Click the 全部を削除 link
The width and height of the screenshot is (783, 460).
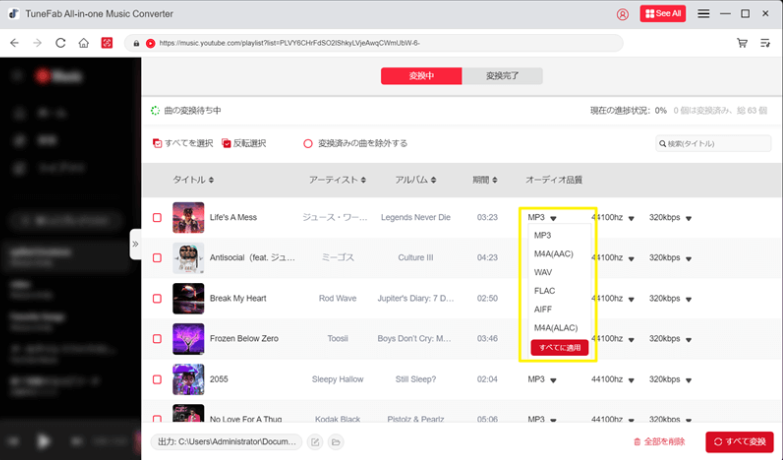659,442
